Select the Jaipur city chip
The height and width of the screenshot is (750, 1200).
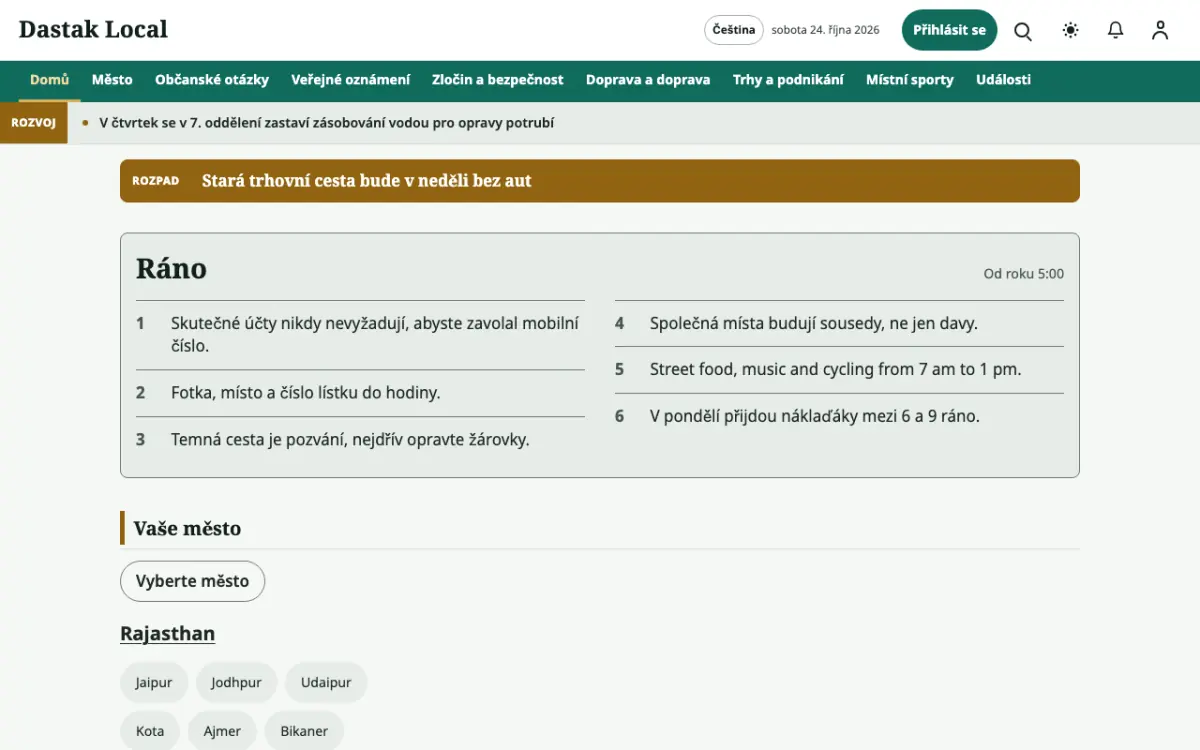pos(154,682)
